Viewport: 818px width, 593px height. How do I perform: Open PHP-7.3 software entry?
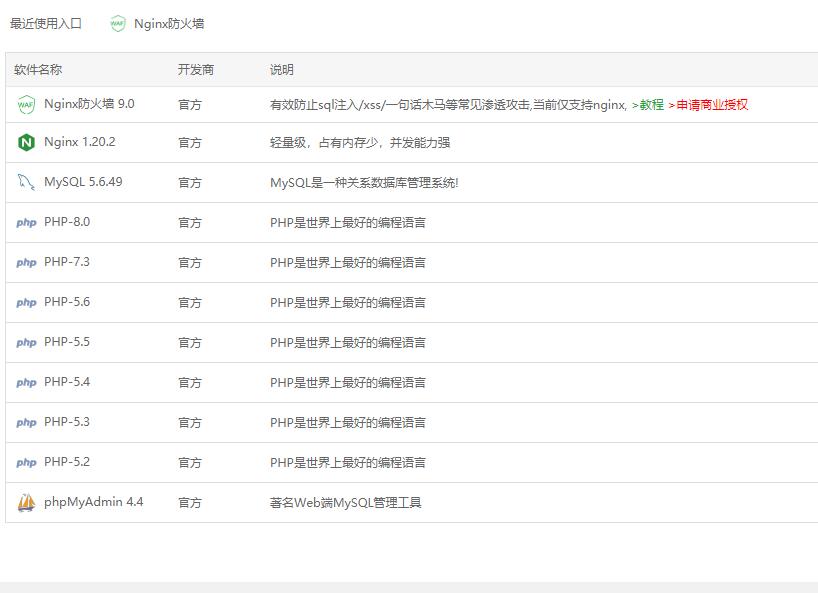[x=67, y=262]
